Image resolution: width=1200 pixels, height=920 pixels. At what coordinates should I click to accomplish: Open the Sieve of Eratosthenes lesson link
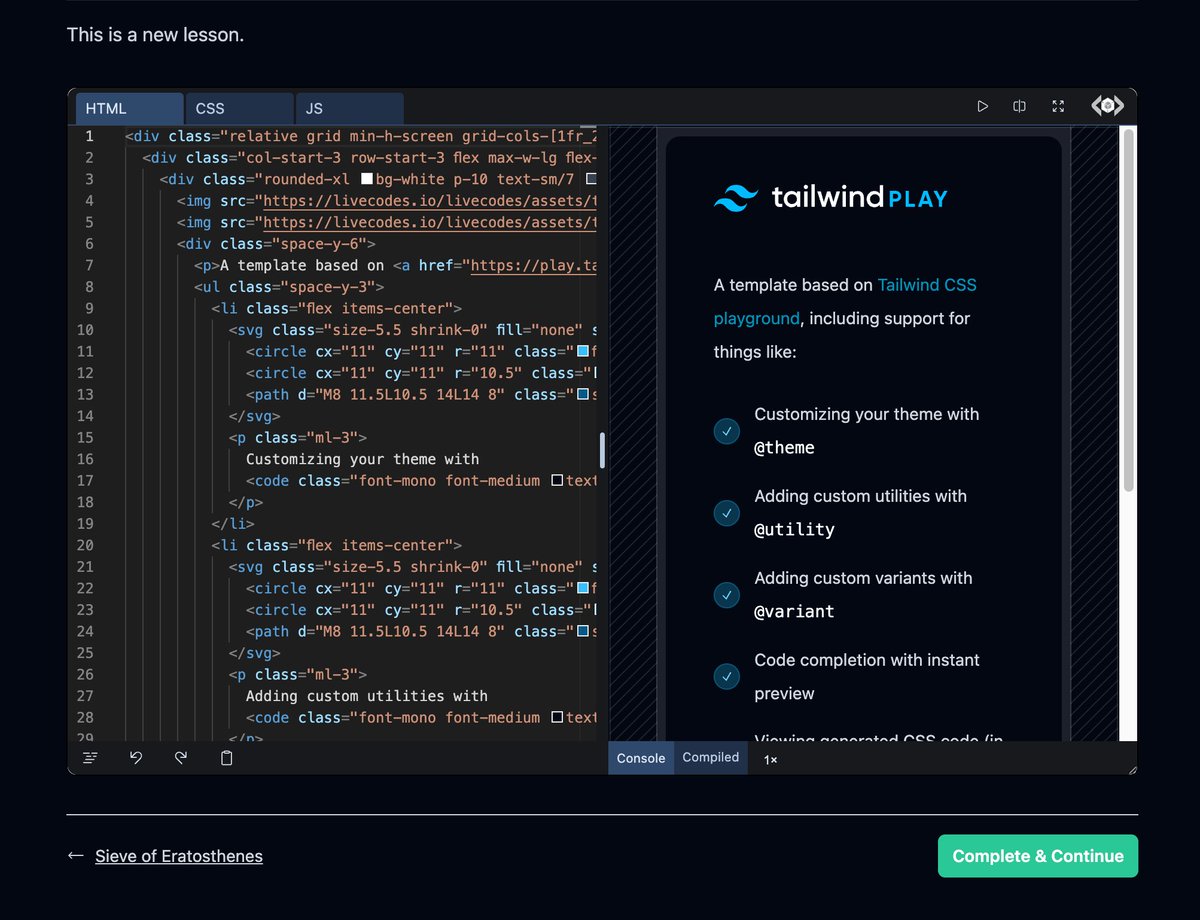tap(178, 856)
